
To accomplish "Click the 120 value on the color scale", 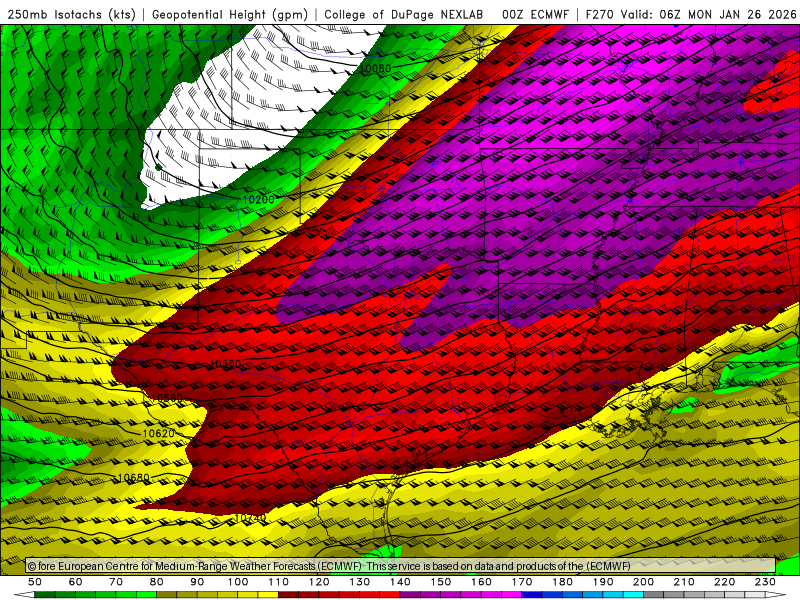I will (319, 582).
